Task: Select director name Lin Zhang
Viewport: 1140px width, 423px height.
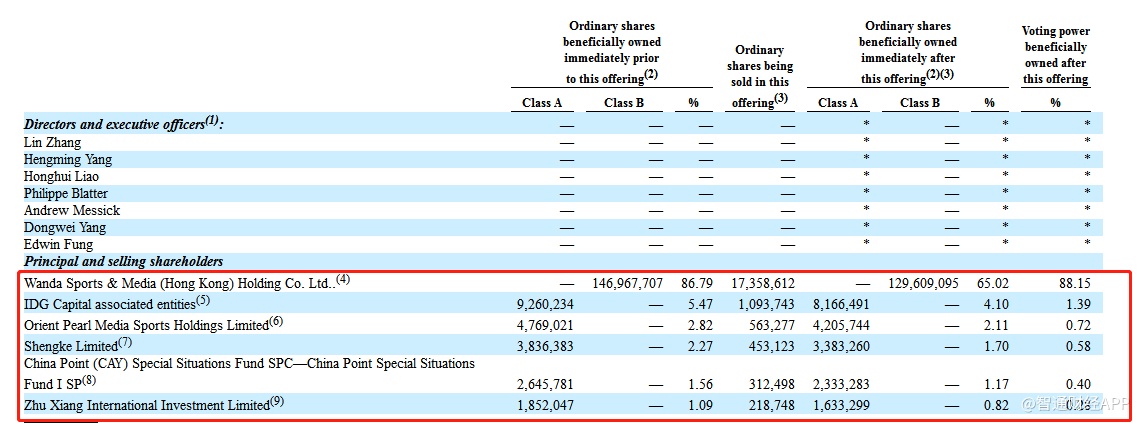Action: tap(53, 142)
